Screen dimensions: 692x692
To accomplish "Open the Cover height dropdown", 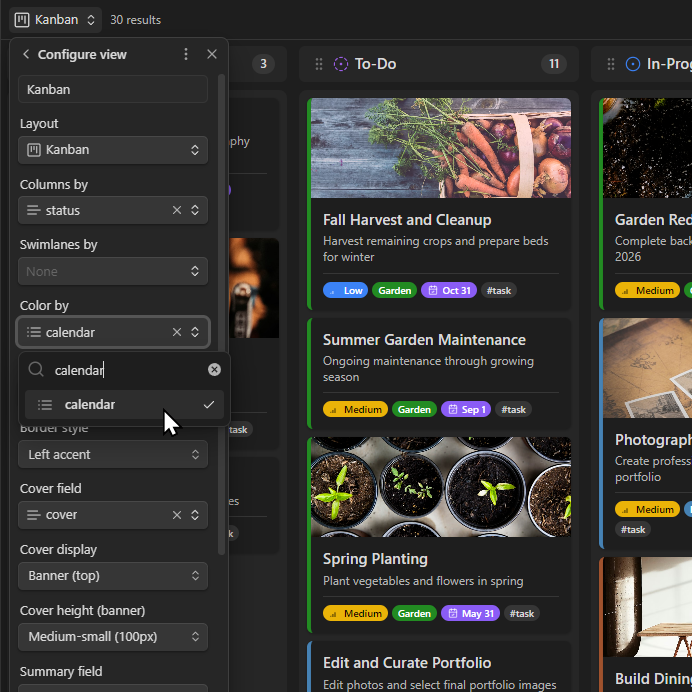I will pyautogui.click(x=113, y=637).
